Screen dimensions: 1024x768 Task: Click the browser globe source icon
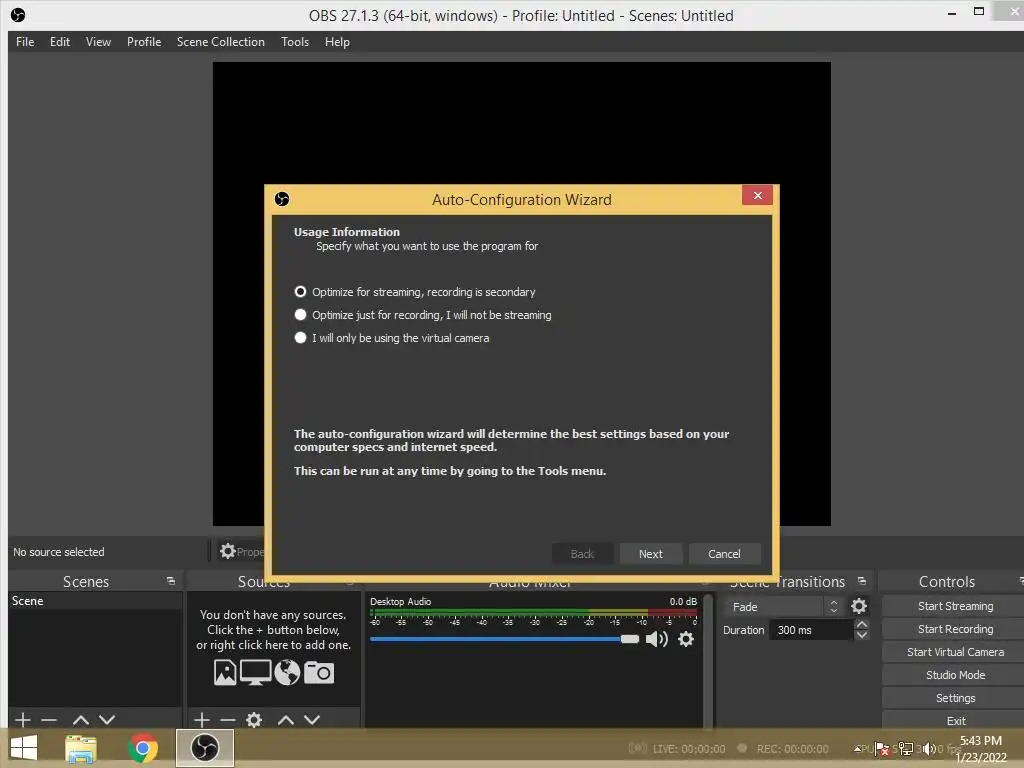pos(287,673)
